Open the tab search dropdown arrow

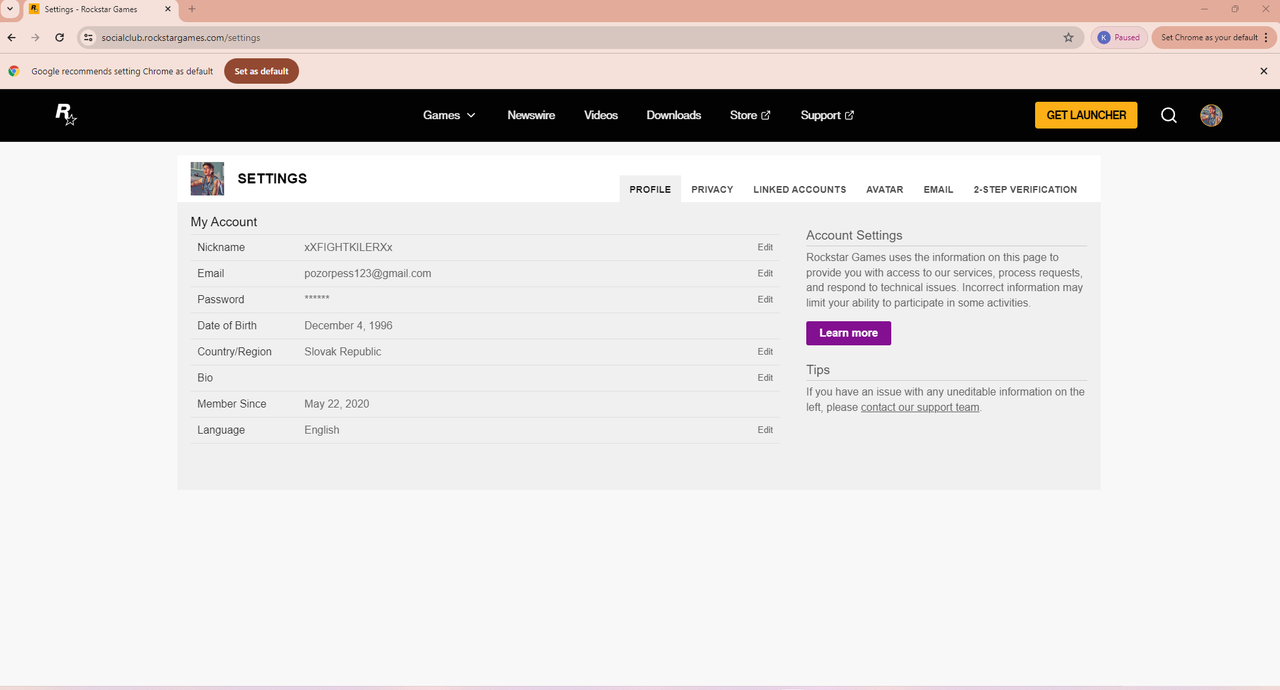[9, 9]
